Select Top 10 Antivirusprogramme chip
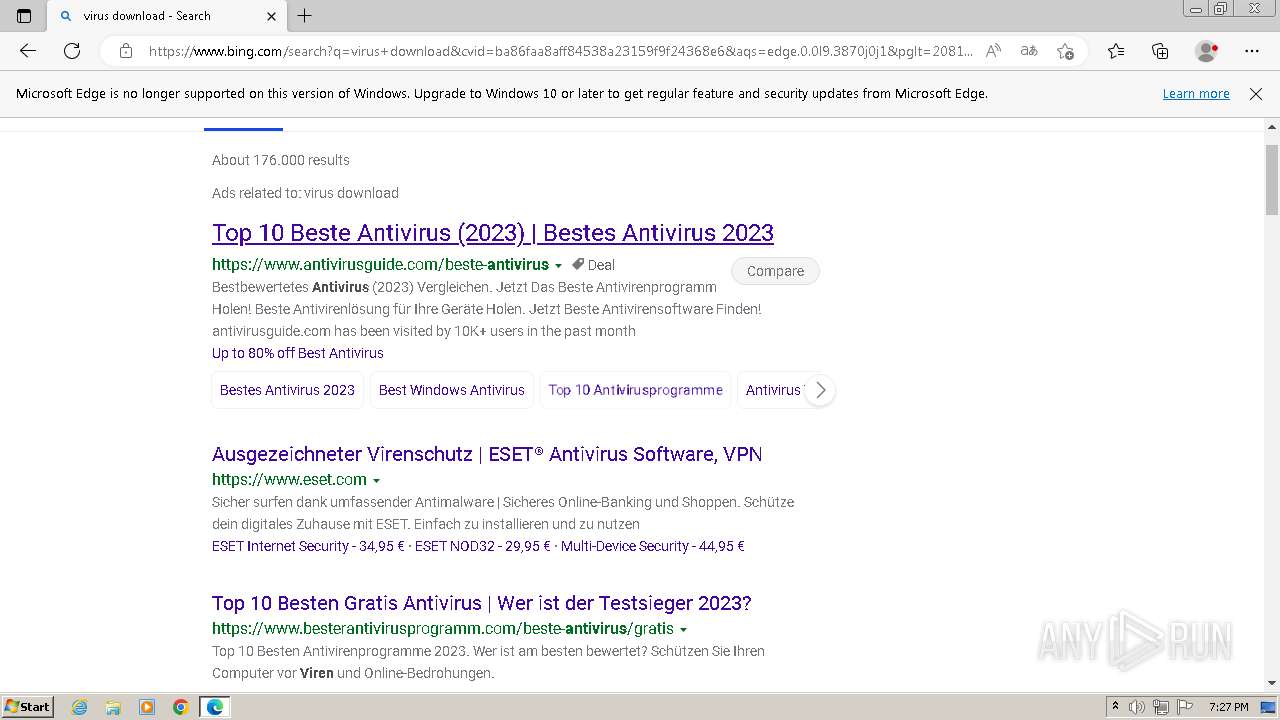 pyautogui.click(x=635, y=390)
